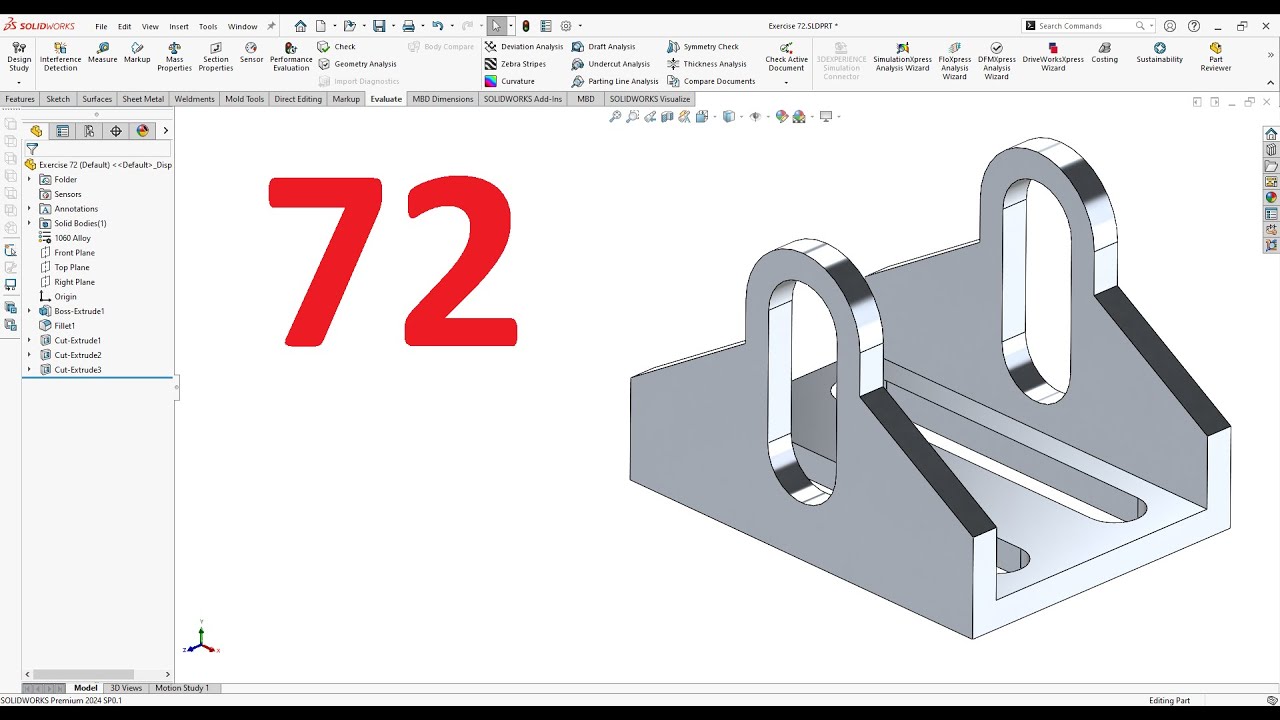Switch to the Sheet Metal tab
1280x720 pixels.
point(143,99)
